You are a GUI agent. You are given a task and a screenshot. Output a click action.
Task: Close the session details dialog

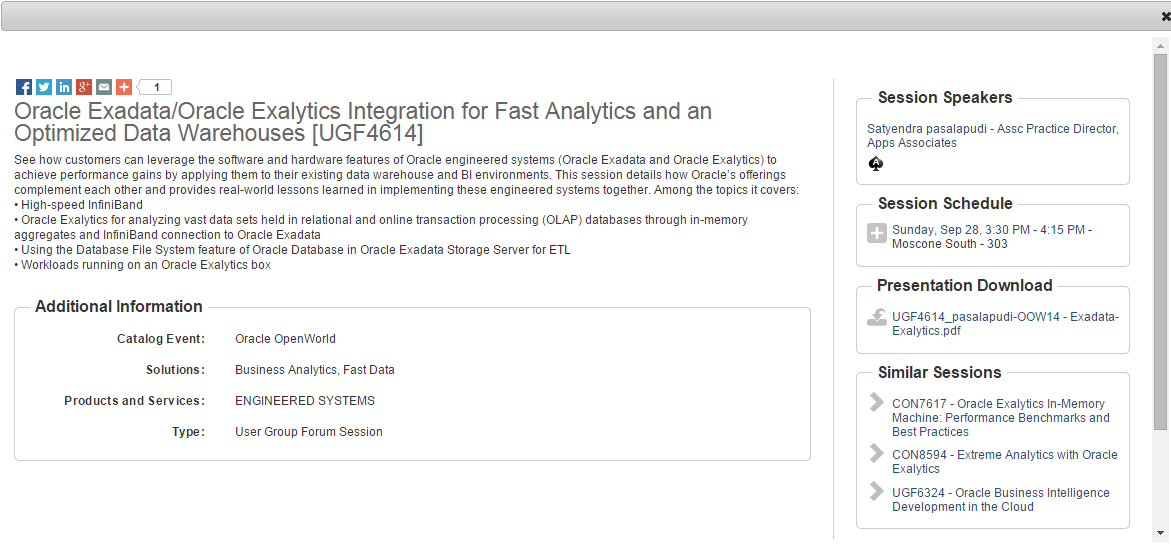pos(1166,16)
